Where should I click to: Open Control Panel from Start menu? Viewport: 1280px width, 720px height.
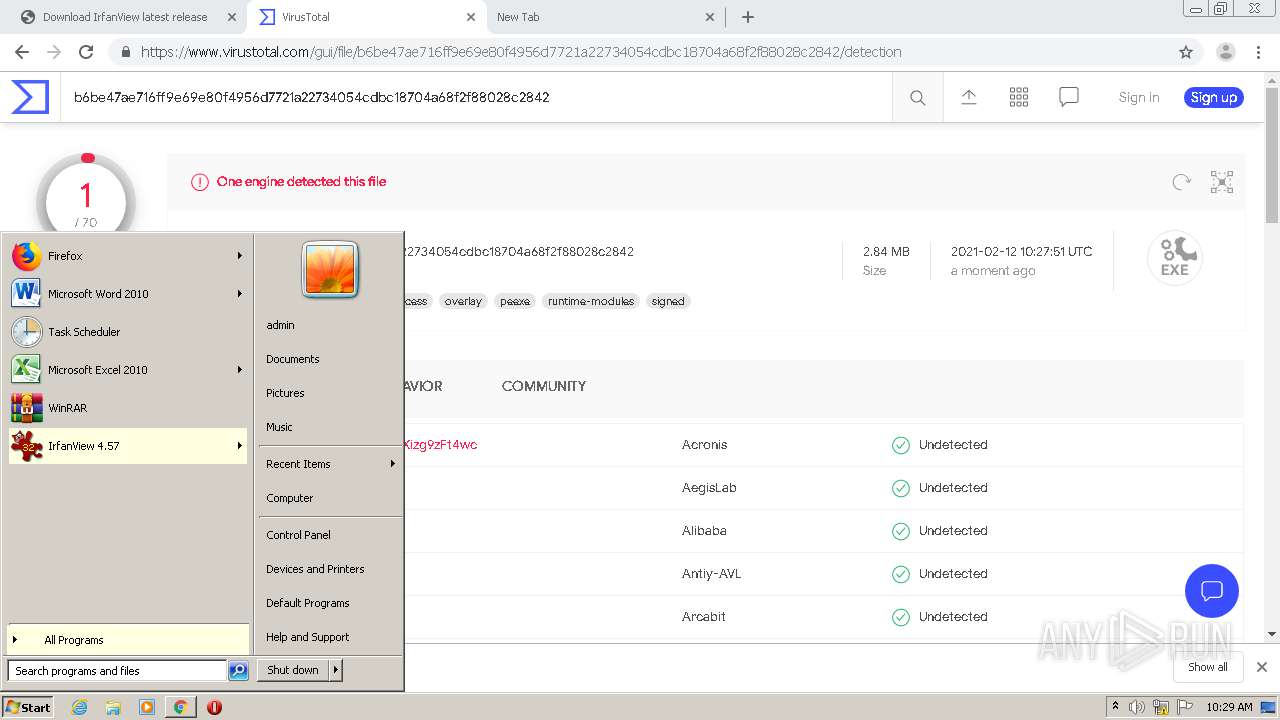click(x=298, y=535)
